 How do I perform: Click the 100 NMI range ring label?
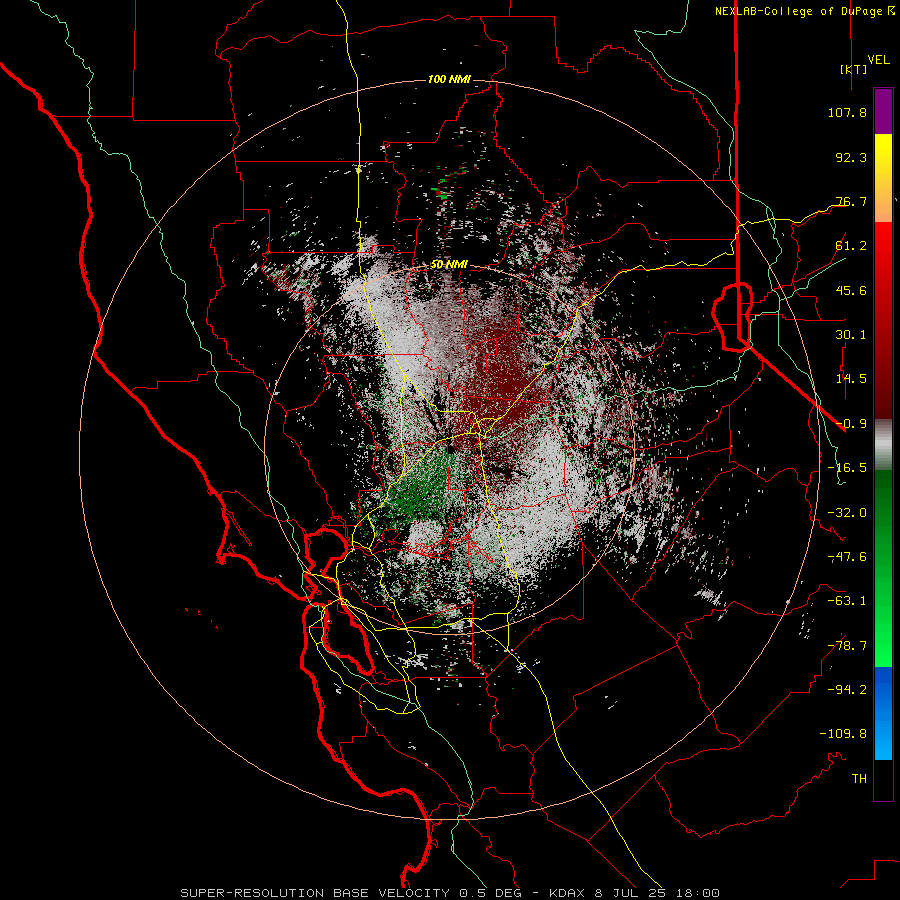[x=449, y=79]
